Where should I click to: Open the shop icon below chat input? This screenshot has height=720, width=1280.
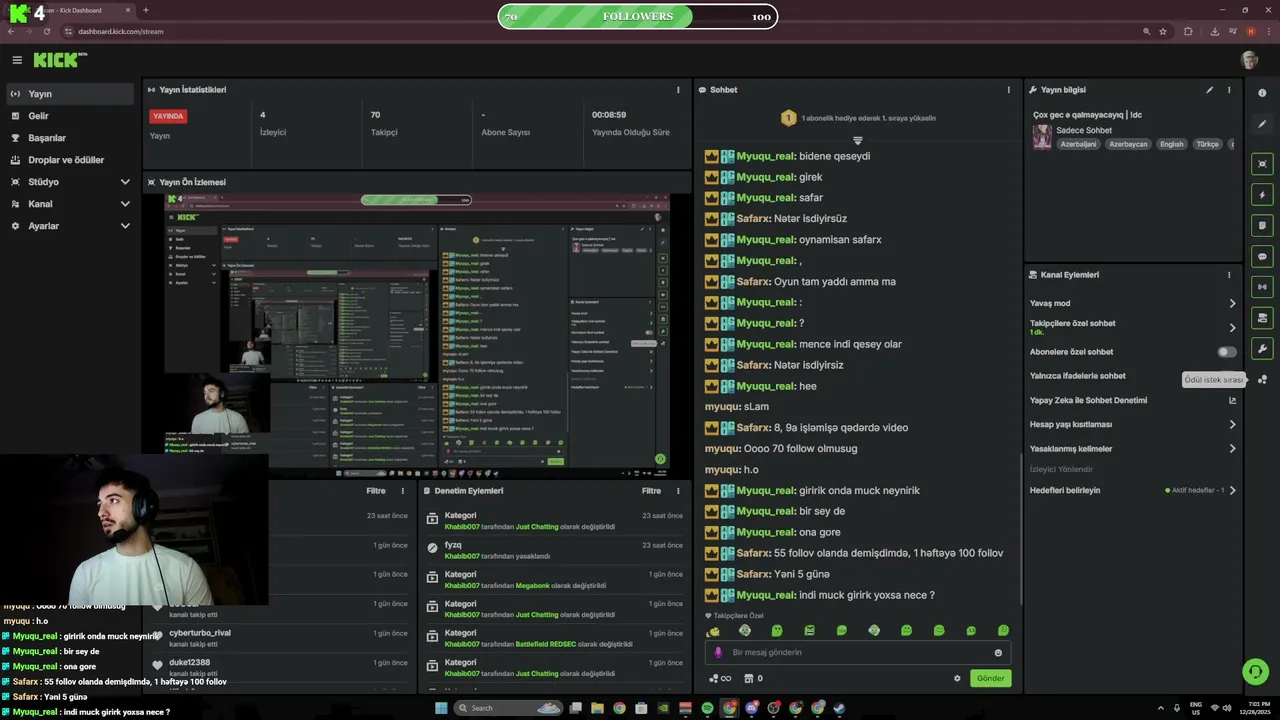click(748, 678)
